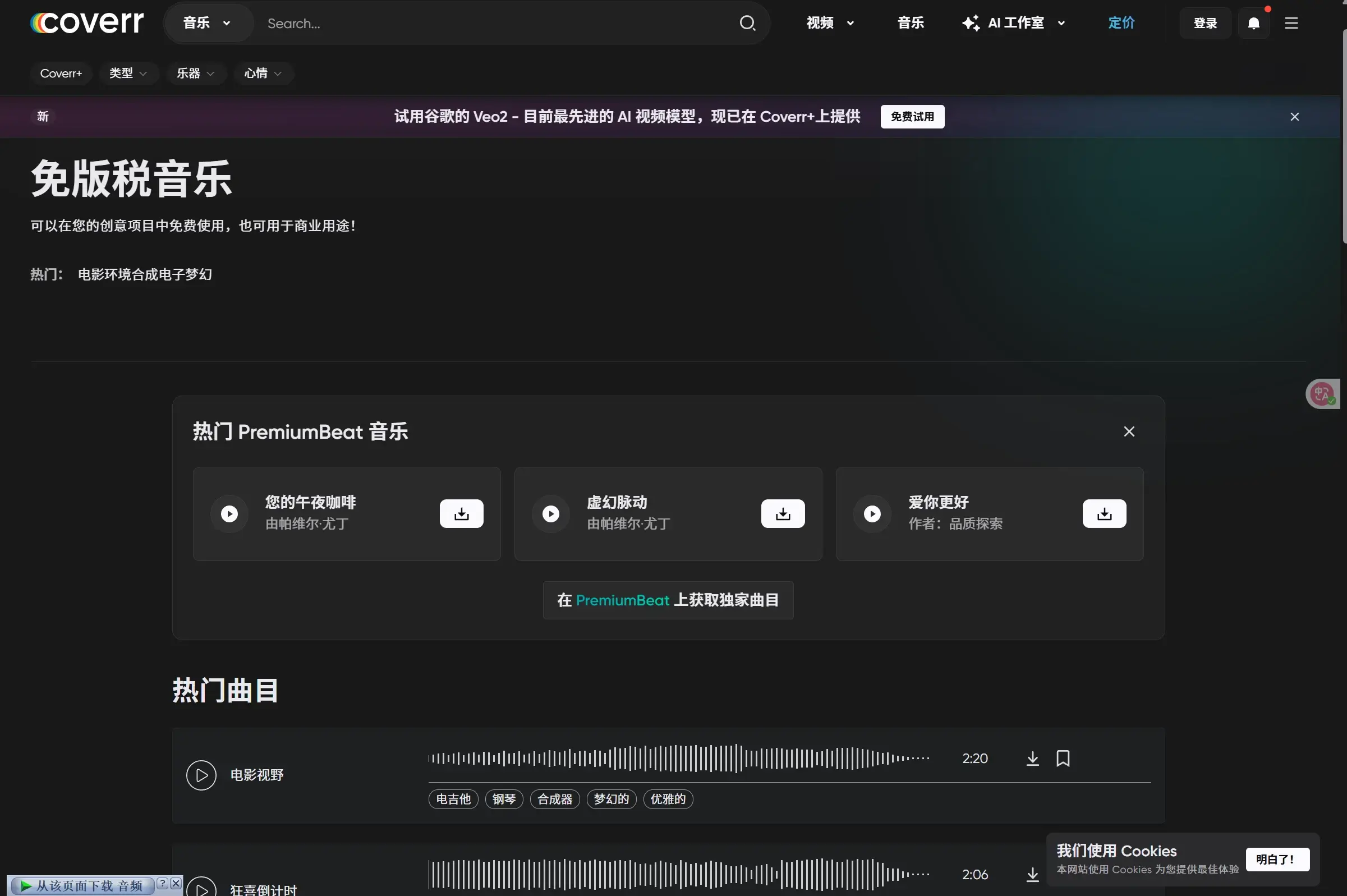The width and height of the screenshot is (1347, 896).
Task: Click the floating translation icon
Action: click(x=1322, y=393)
